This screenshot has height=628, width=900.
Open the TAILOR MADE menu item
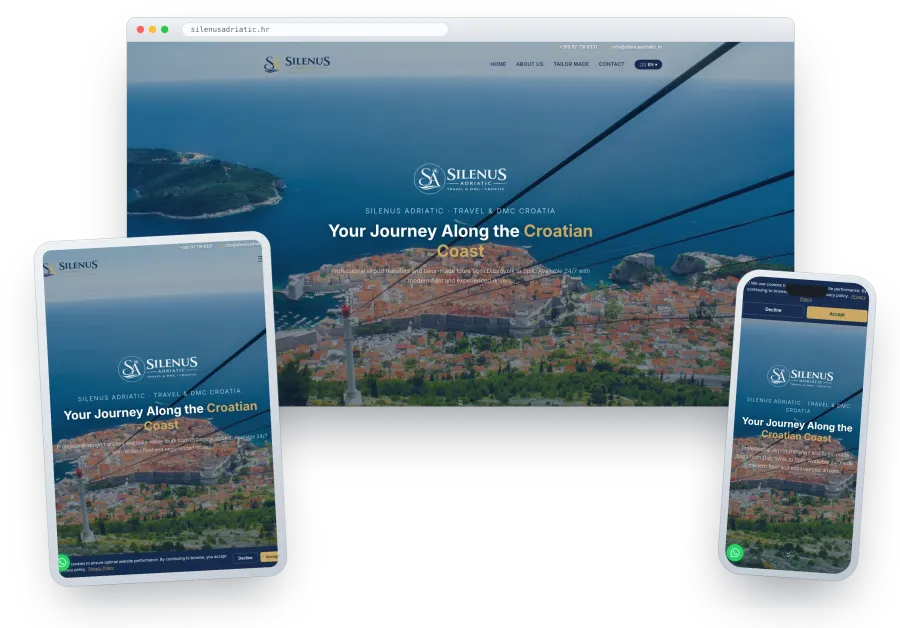571,64
